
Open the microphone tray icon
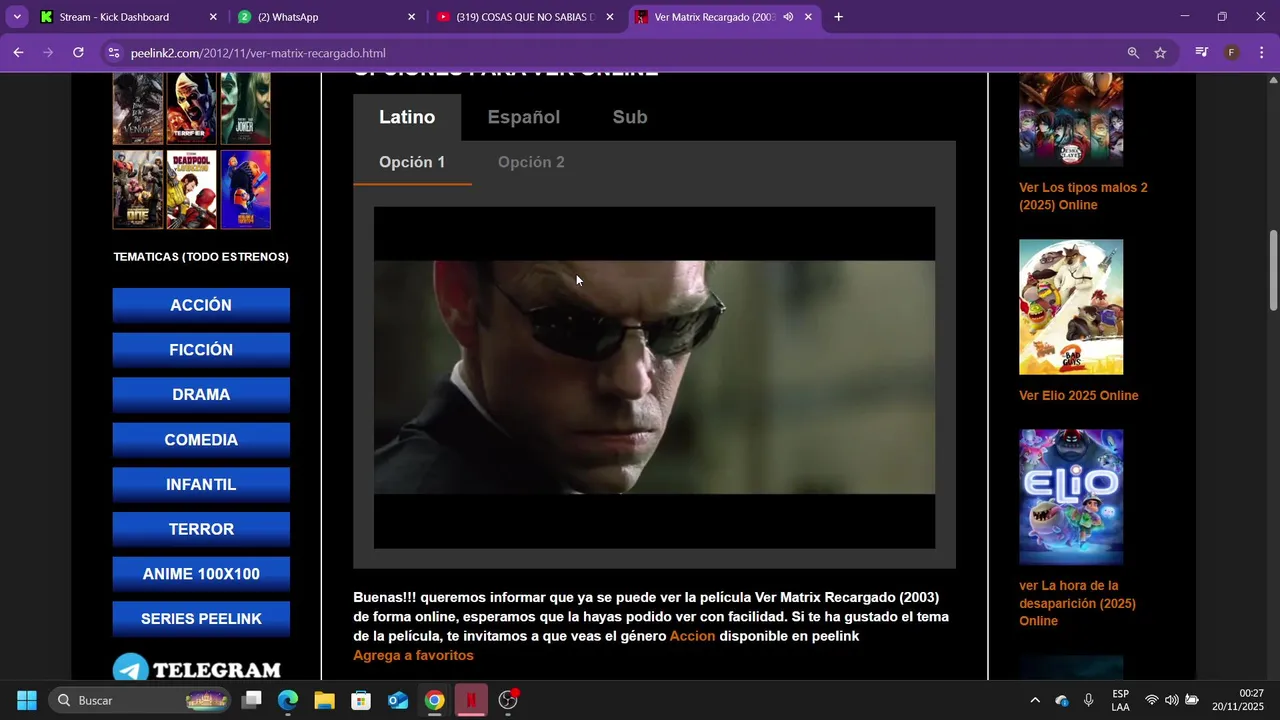click(1089, 700)
